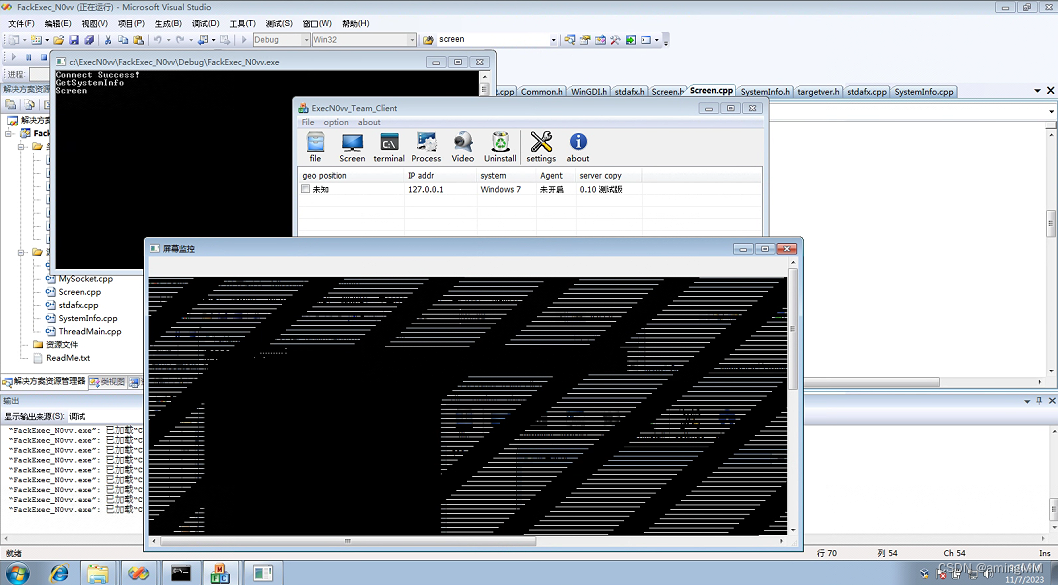This screenshot has height=585, width=1058.
Task: Activate the console window taskbar icon
Action: click(x=180, y=574)
